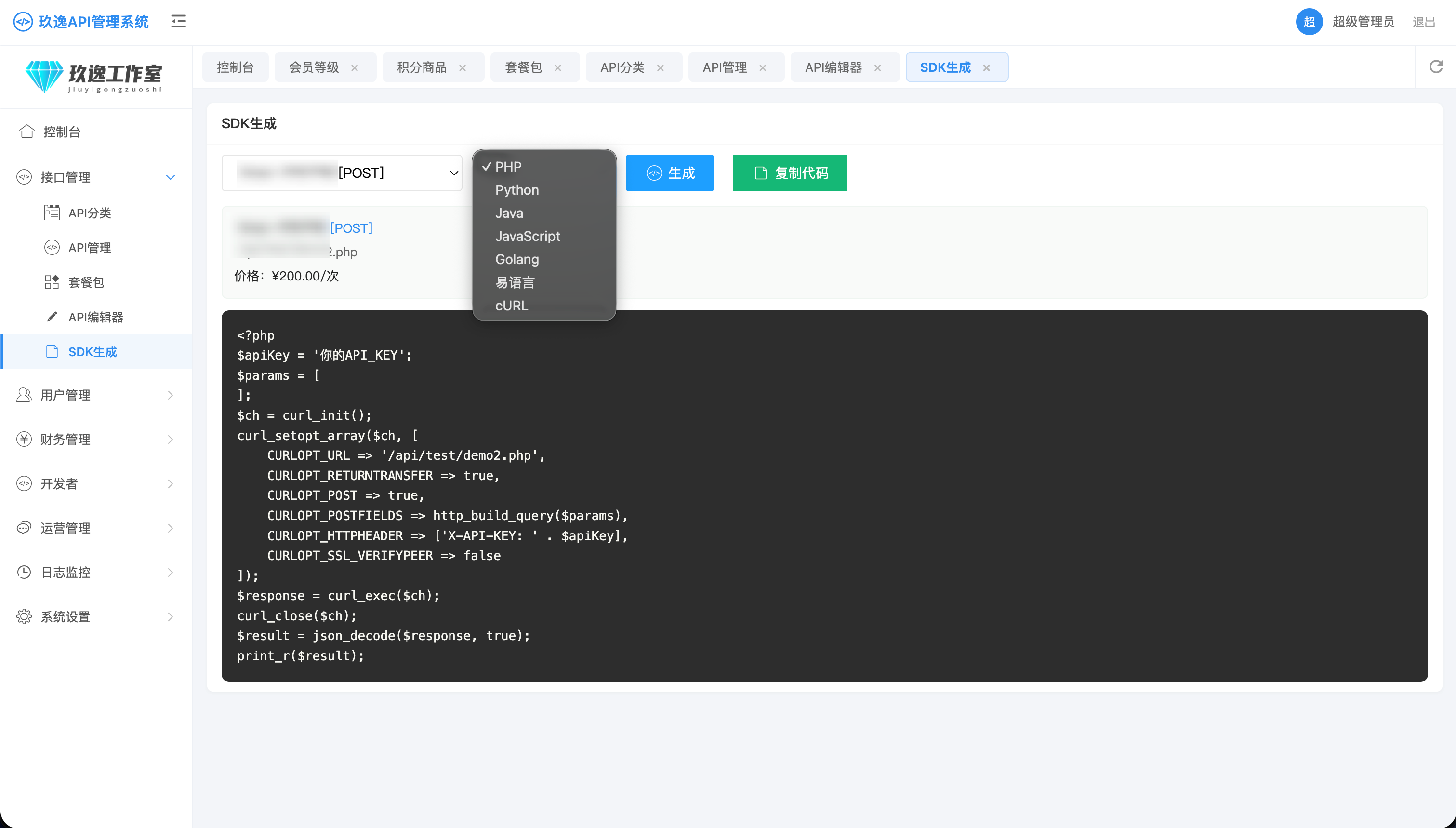The image size is (1456, 828).
Task: Click the 退出 logout link
Action: (x=1424, y=22)
